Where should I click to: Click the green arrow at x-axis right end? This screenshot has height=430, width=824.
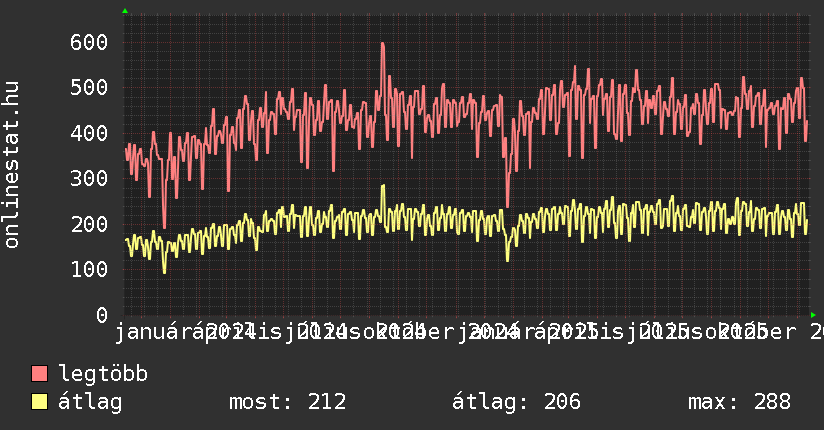click(x=813, y=314)
